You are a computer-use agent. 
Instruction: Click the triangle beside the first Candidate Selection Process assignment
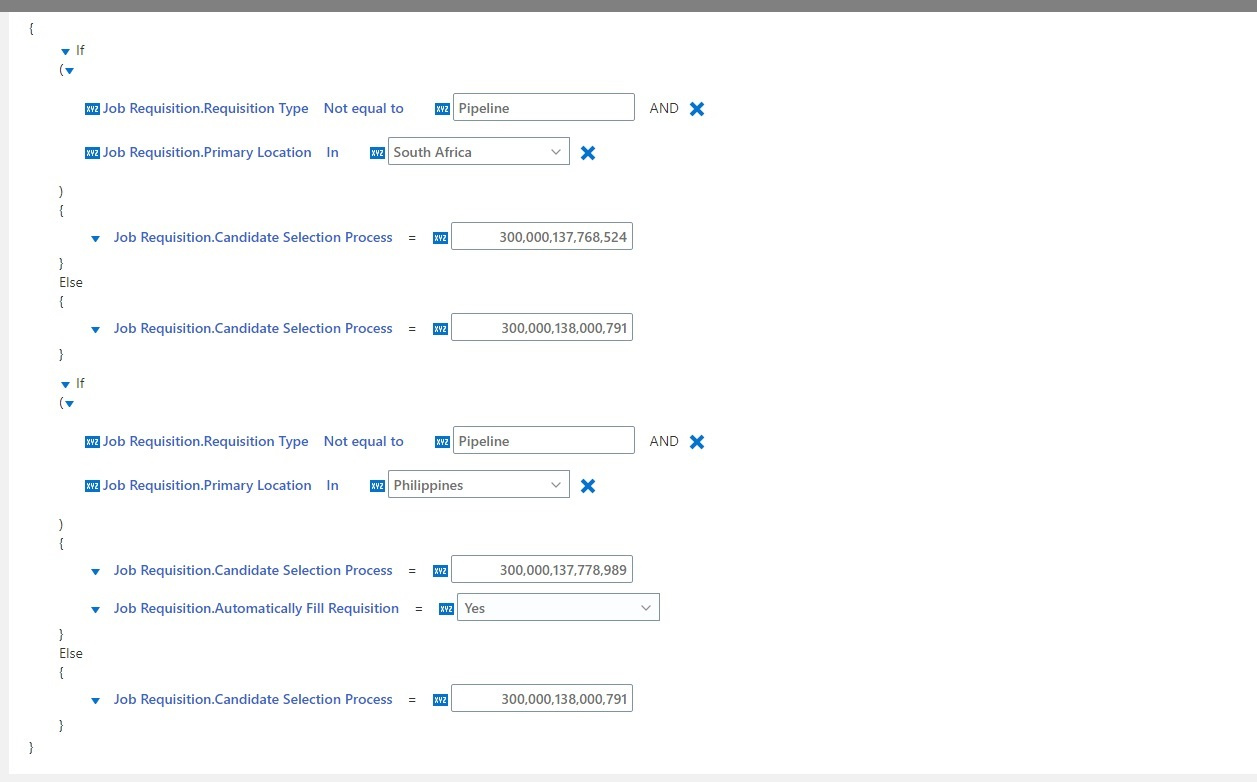click(x=95, y=238)
